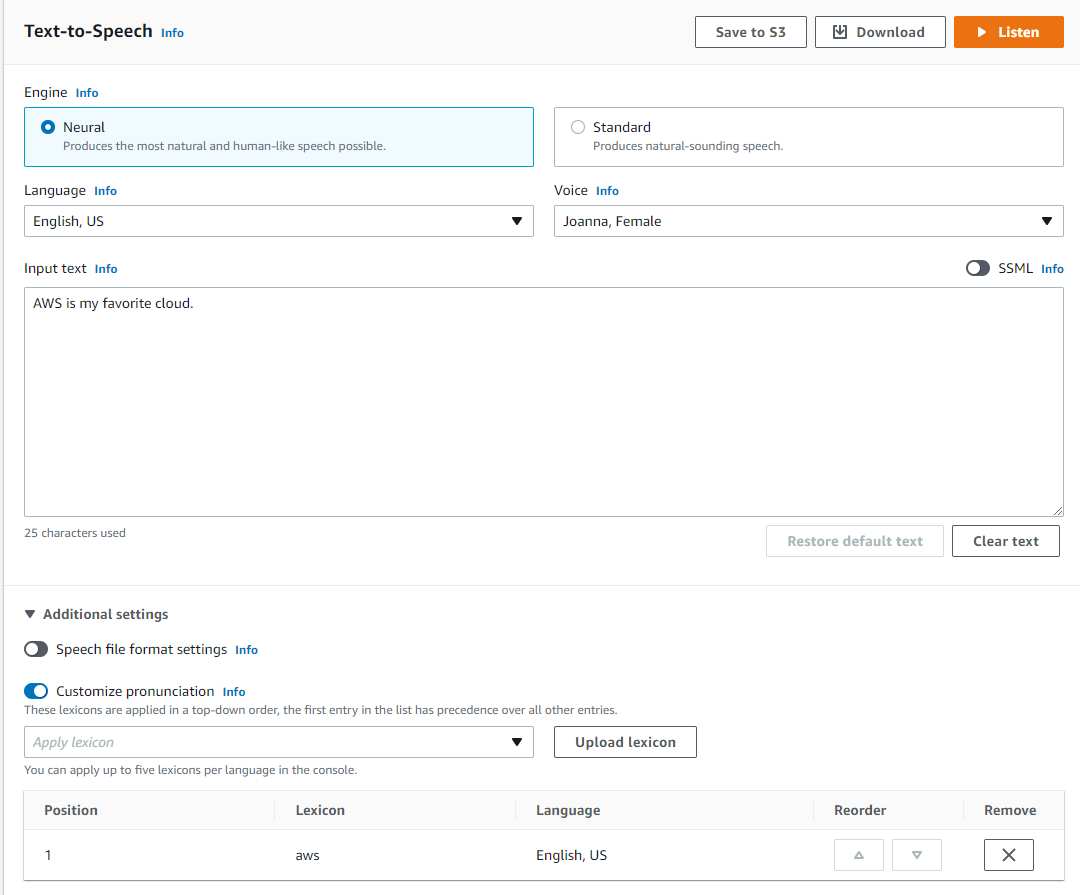Click the Language column header in table

click(568, 810)
